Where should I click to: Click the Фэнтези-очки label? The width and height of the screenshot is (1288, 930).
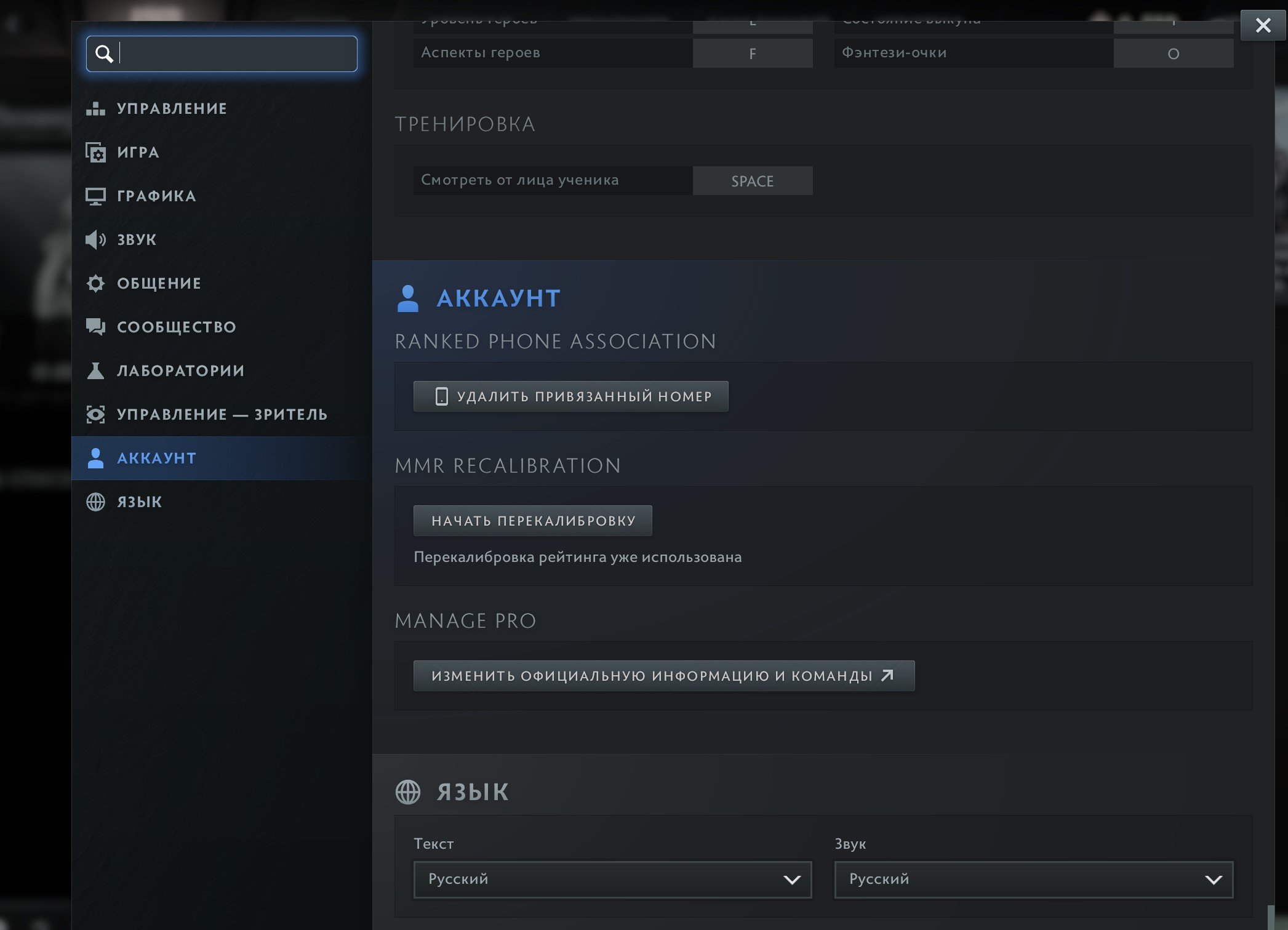[x=894, y=53]
